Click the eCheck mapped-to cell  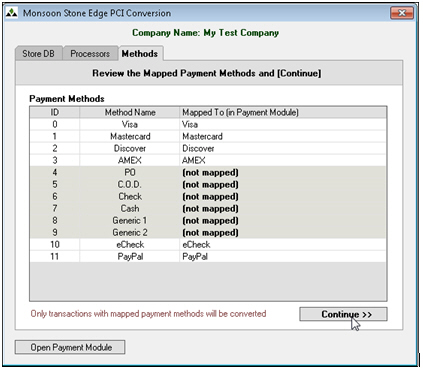coord(283,244)
